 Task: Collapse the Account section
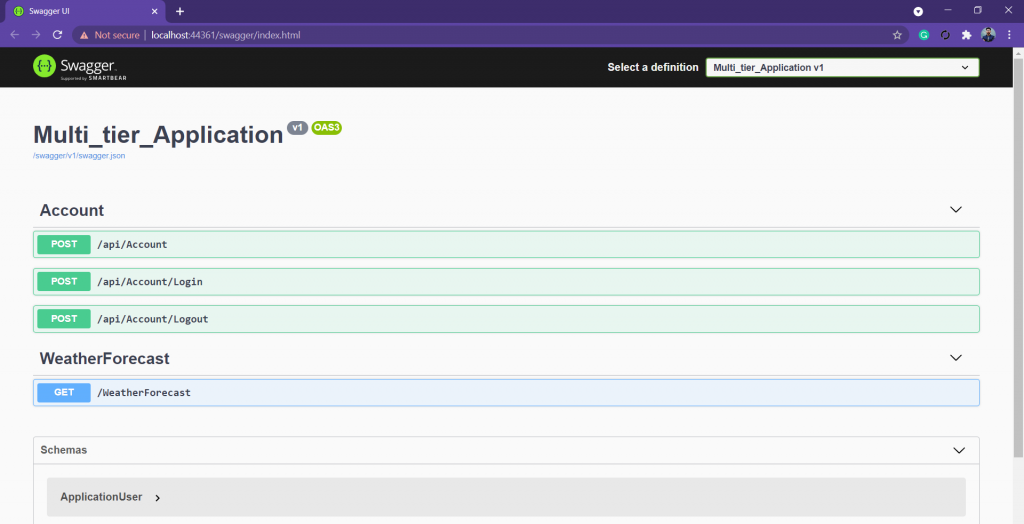(956, 210)
